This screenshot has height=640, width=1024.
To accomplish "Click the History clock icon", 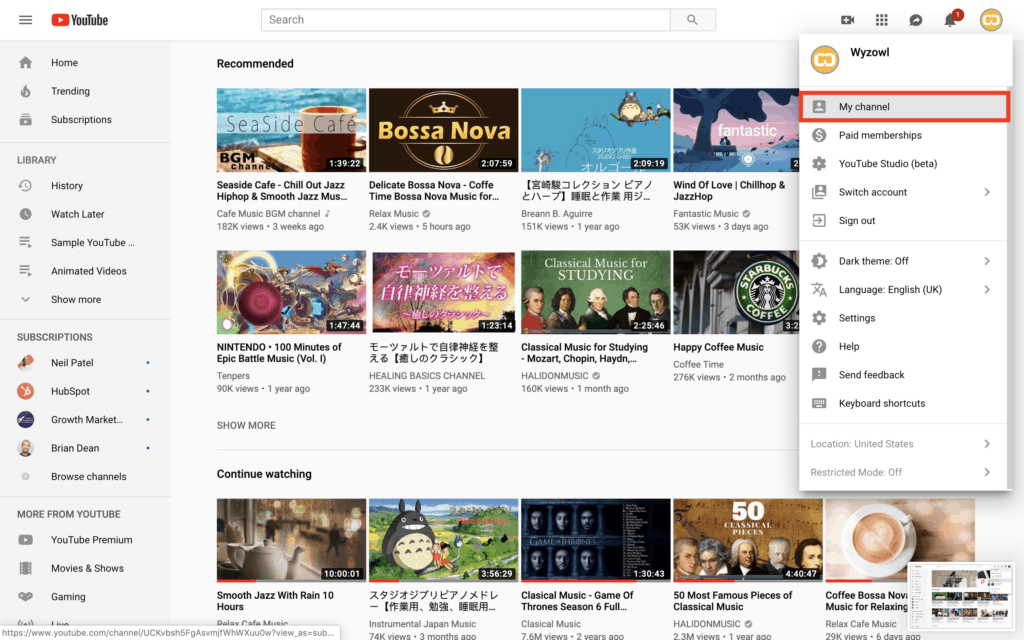I will [x=25, y=185].
